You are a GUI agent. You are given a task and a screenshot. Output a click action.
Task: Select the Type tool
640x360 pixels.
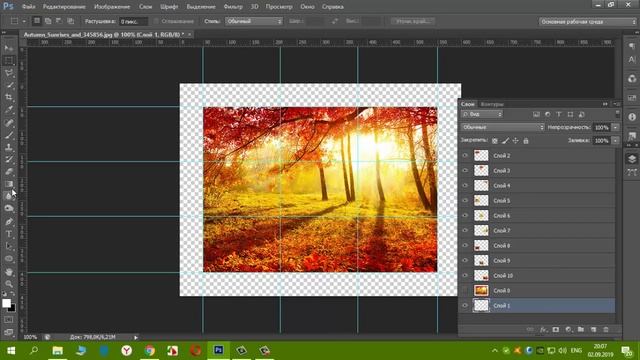tap(9, 234)
